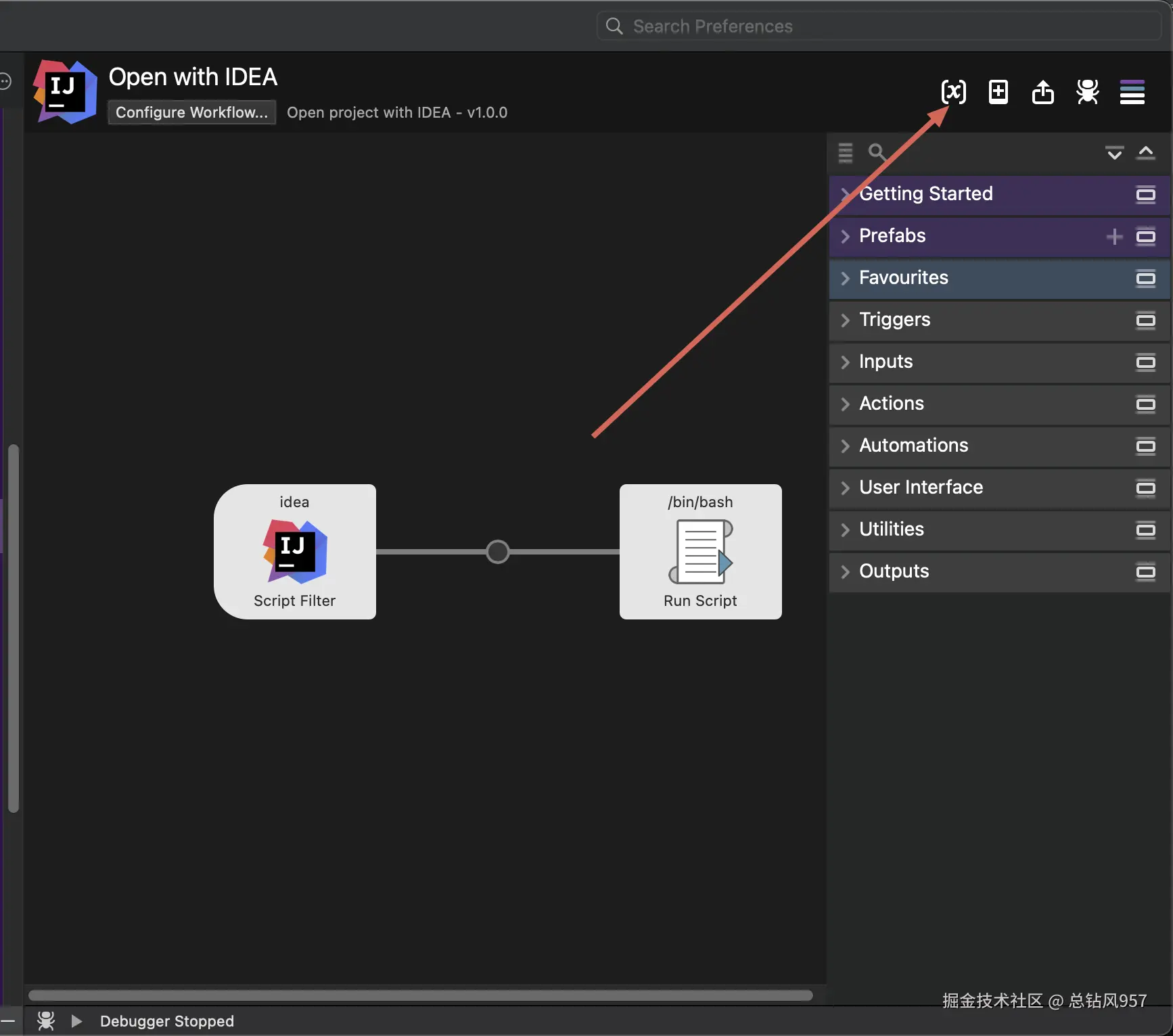Click the status bar debugger bug icon
This screenshot has height=1036, width=1173.
[45, 1020]
